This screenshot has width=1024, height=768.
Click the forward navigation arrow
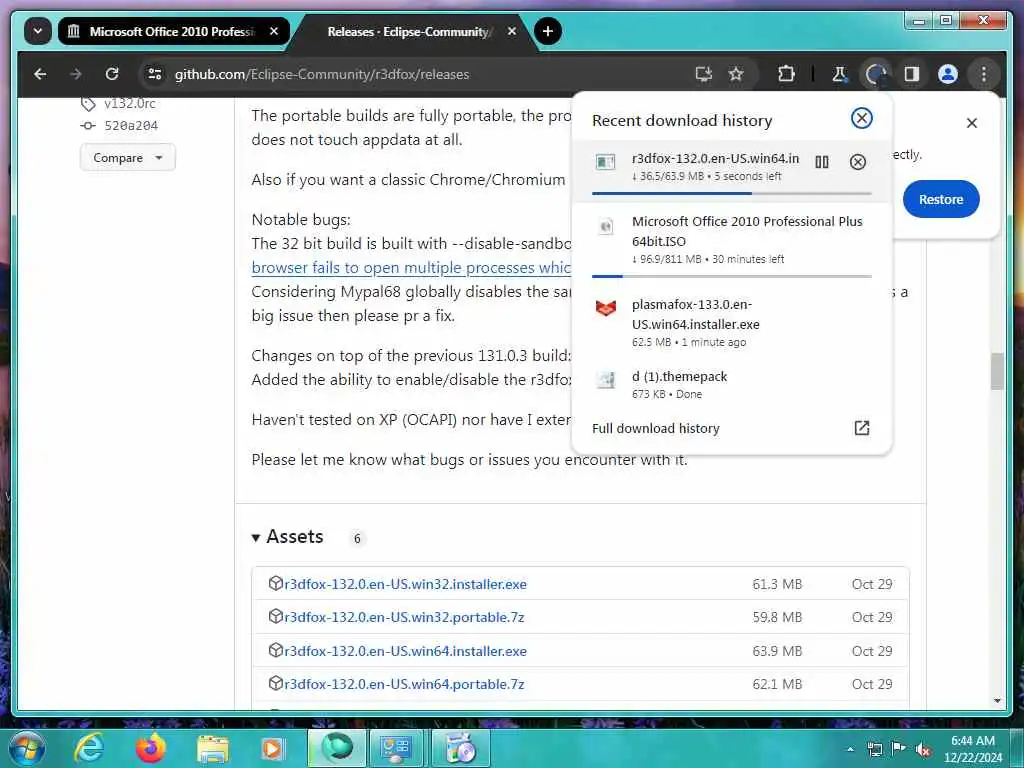pos(76,74)
